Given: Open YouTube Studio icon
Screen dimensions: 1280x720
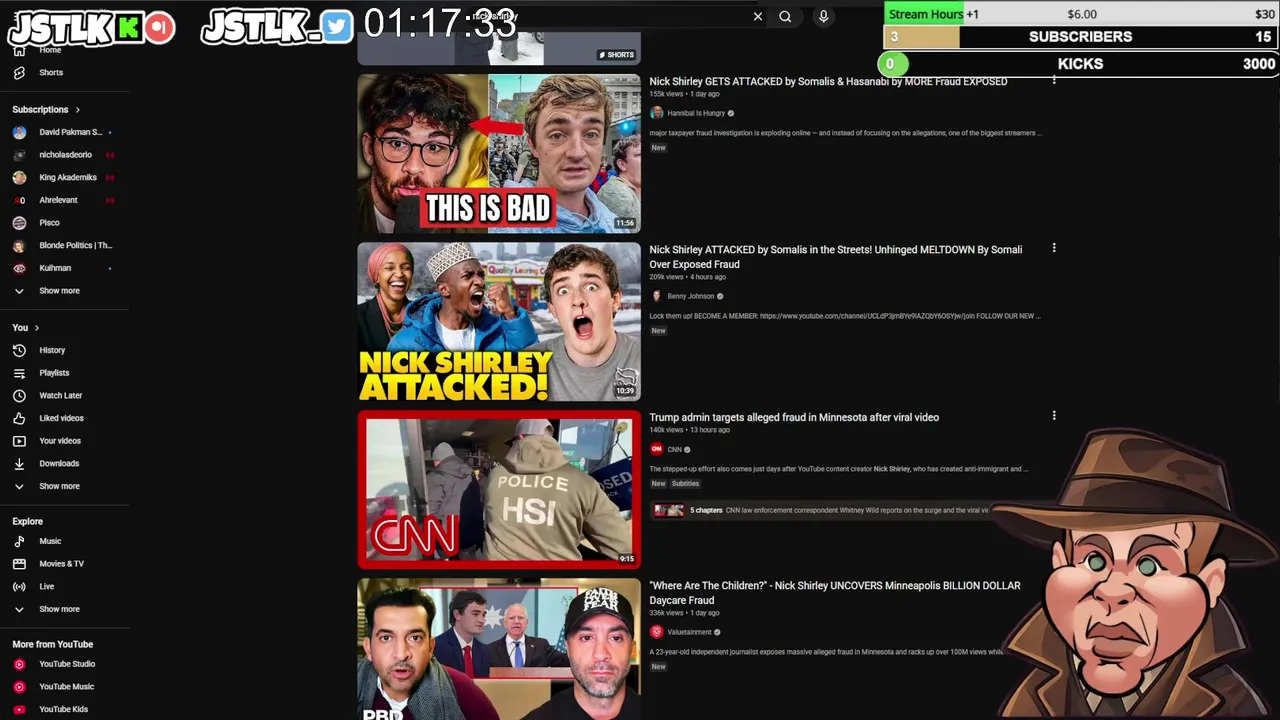Looking at the screenshot, I should tap(19, 664).
